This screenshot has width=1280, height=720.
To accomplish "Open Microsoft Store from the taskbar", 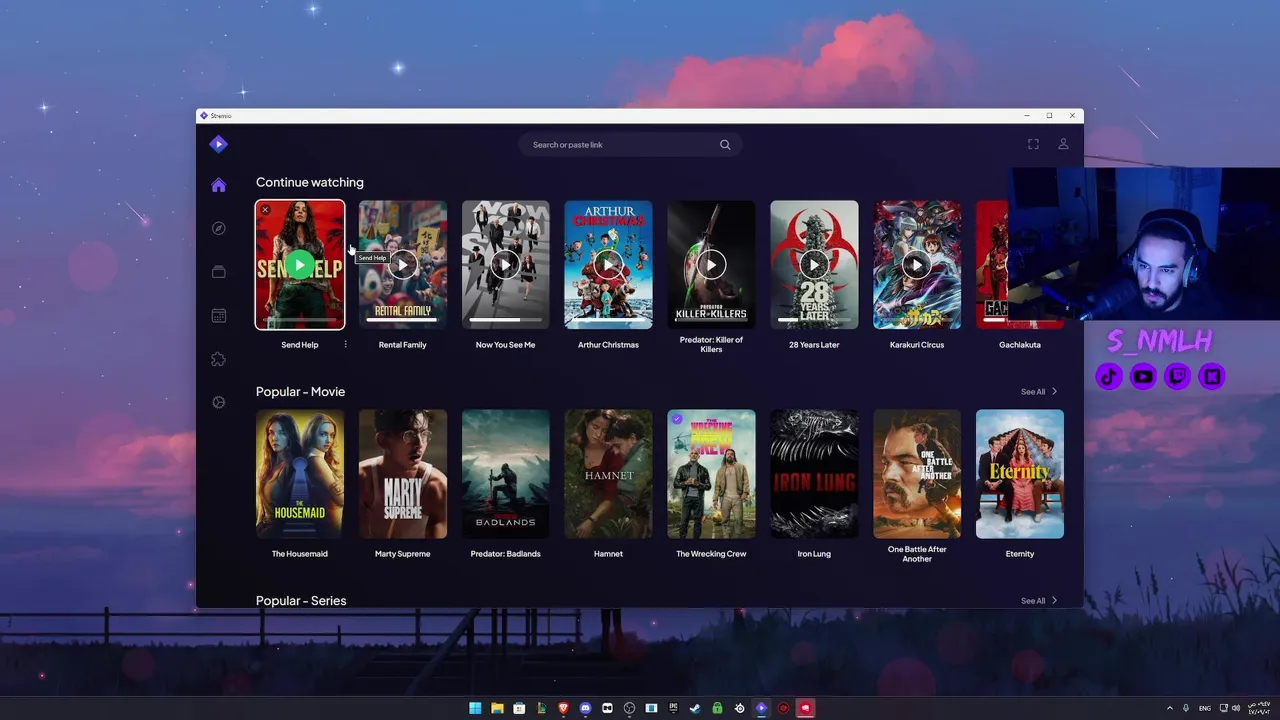I will [x=519, y=708].
